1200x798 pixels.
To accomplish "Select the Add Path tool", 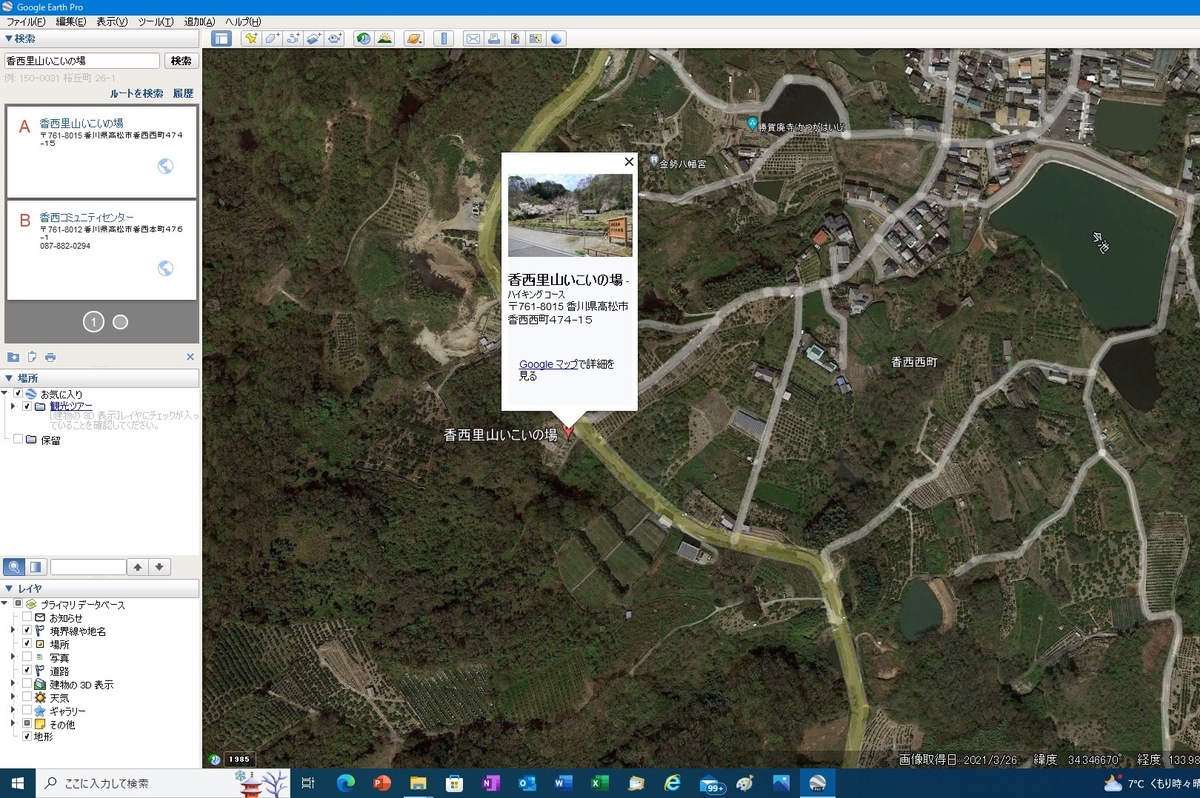I will (293, 39).
